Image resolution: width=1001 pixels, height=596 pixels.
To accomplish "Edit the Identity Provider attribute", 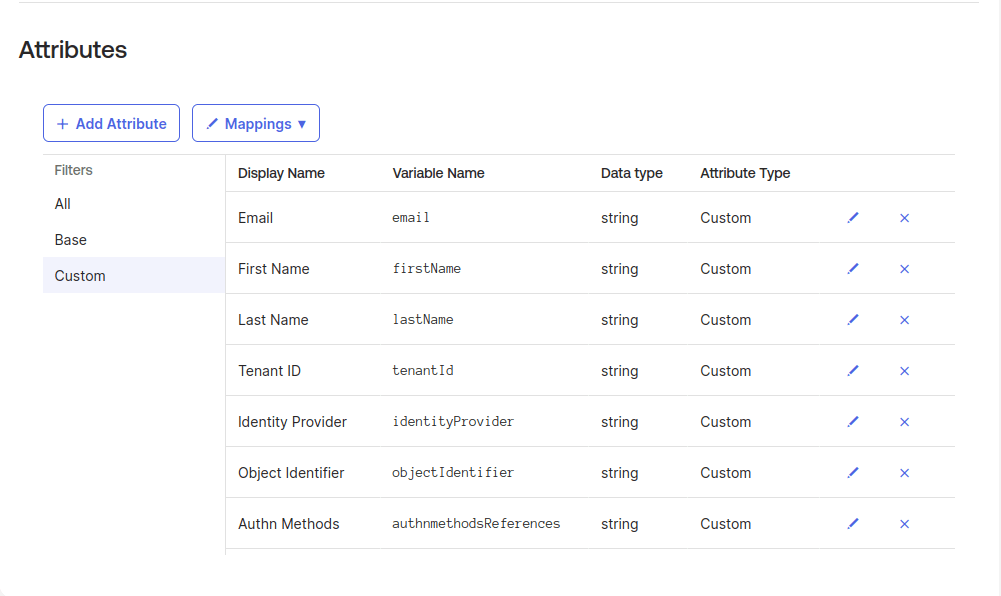I will [853, 422].
